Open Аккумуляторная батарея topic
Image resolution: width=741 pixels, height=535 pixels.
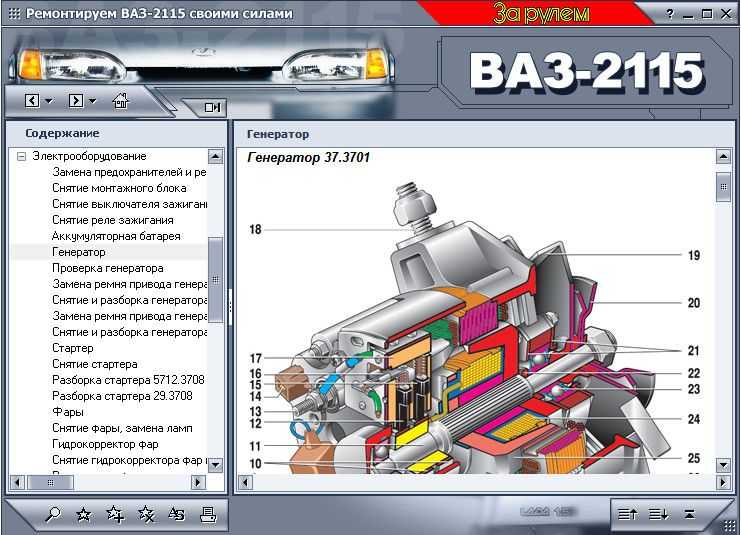pyautogui.click(x=116, y=236)
